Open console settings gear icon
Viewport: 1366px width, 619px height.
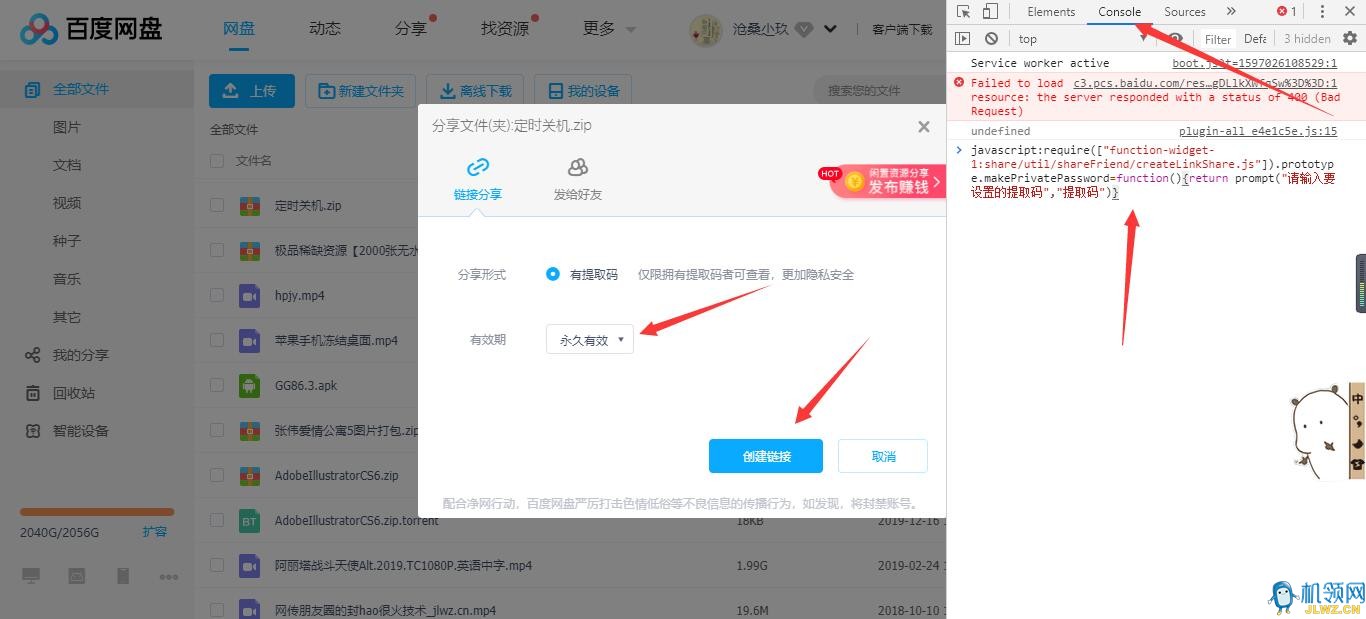click(x=1350, y=39)
